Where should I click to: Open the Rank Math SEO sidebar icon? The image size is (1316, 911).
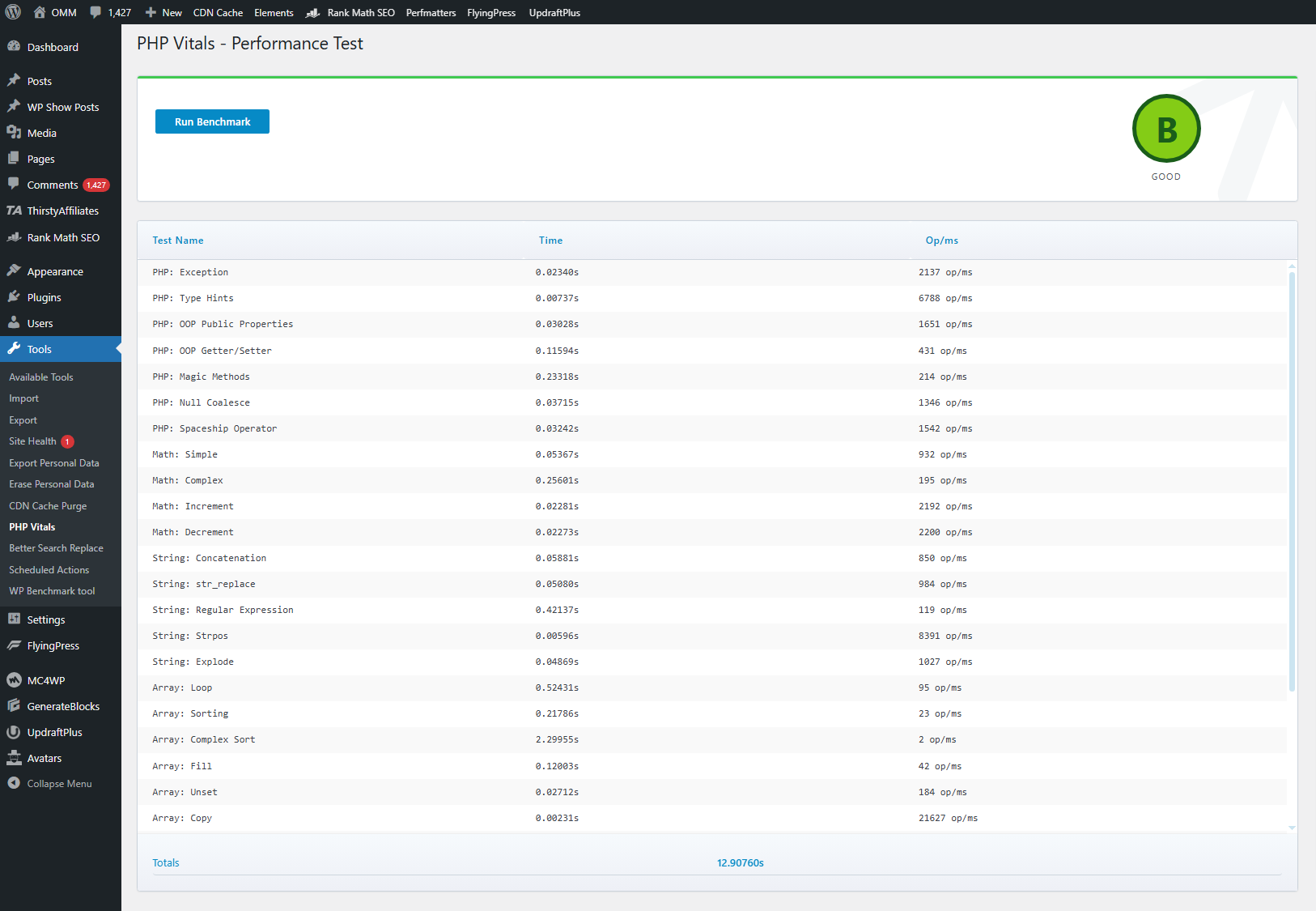14,237
